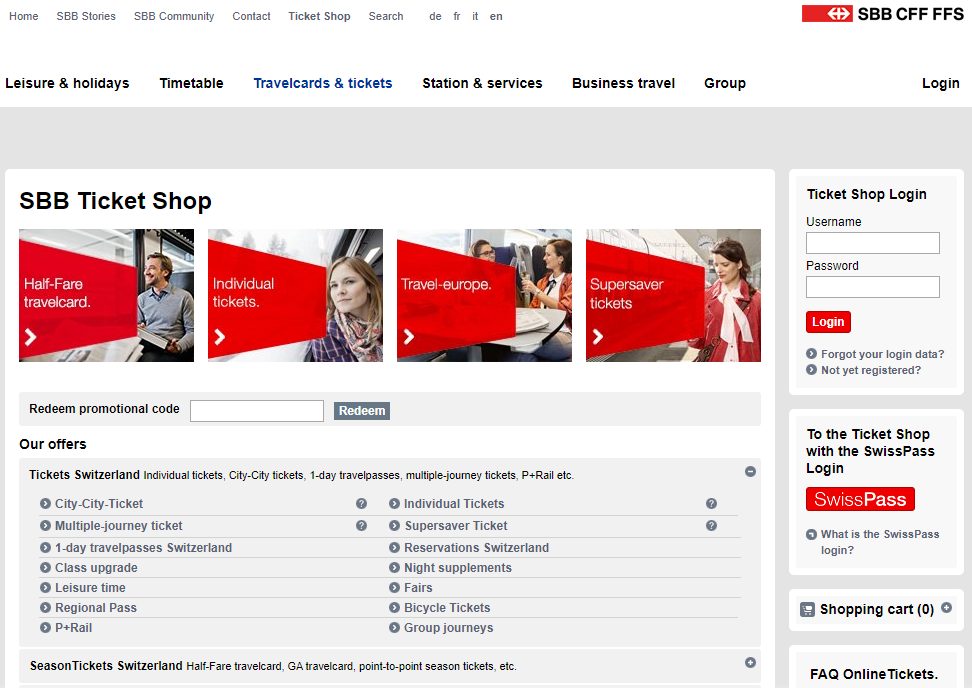
Task: Open help icon for Supersaver Ticket
Action: pos(711,526)
